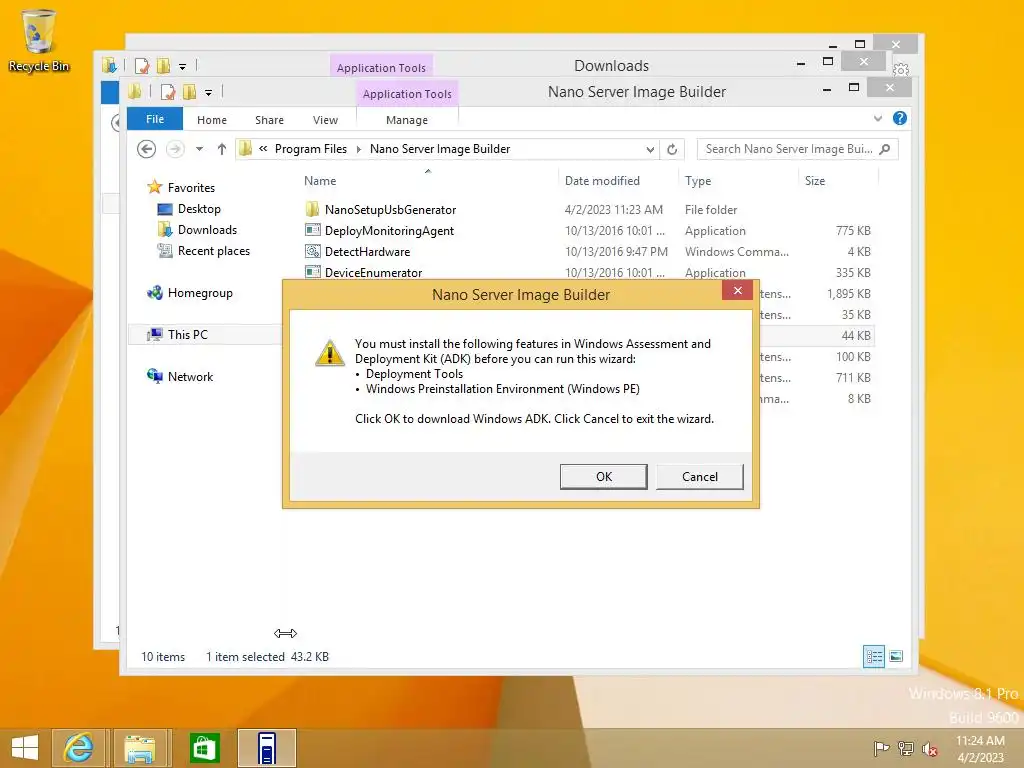The width and height of the screenshot is (1024, 768).
Task: Switch to Large icons view layout
Action: 896,656
